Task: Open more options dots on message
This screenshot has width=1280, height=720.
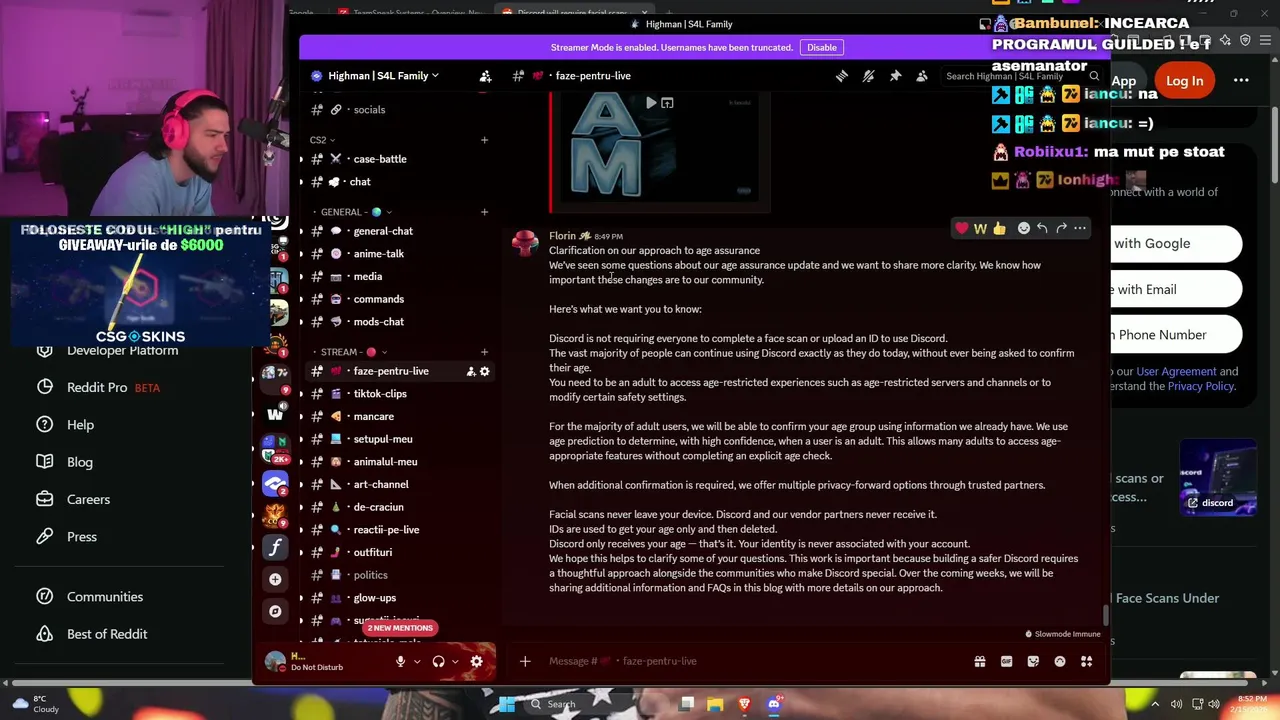Action: (x=1080, y=228)
